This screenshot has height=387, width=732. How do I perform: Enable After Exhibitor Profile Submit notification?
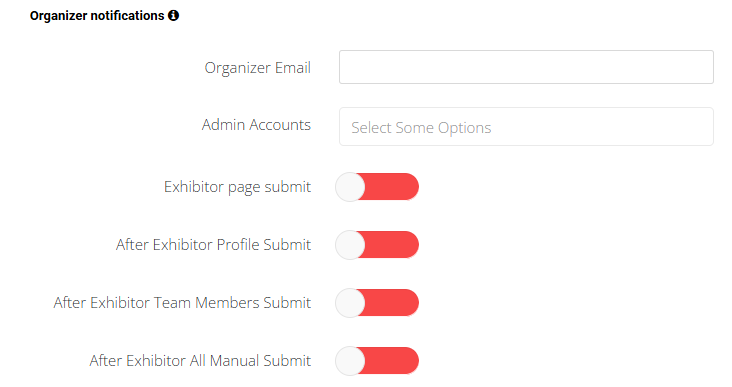(x=377, y=245)
